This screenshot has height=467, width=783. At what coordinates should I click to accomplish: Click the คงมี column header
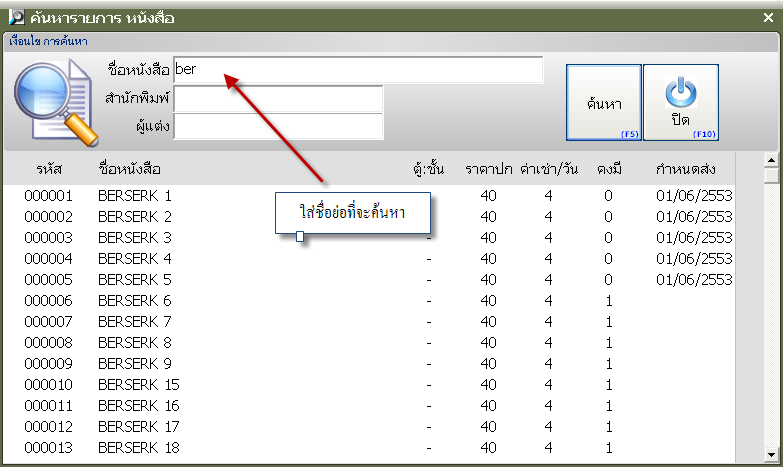point(609,169)
